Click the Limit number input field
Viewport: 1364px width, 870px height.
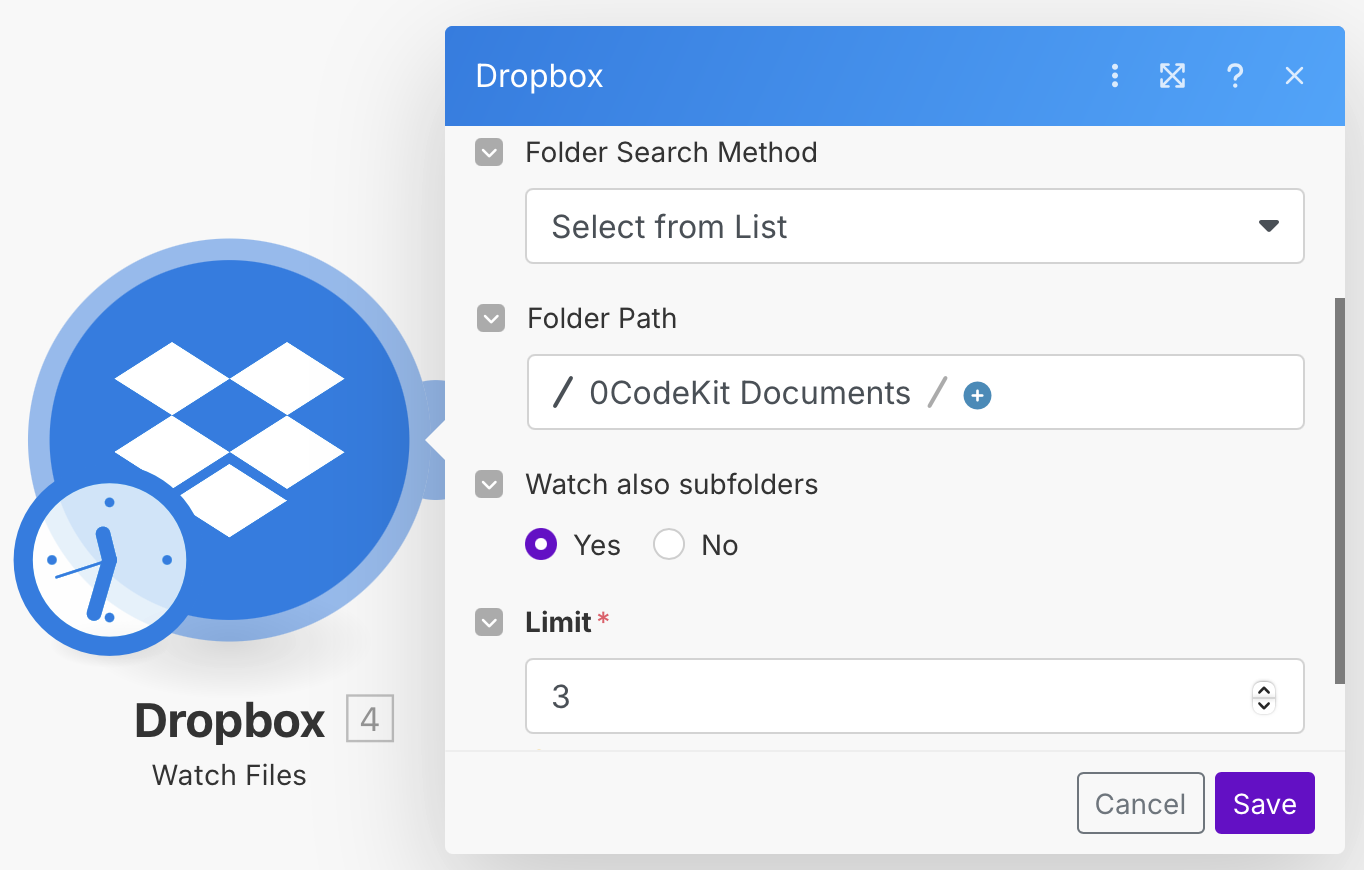pyautogui.click(x=915, y=696)
